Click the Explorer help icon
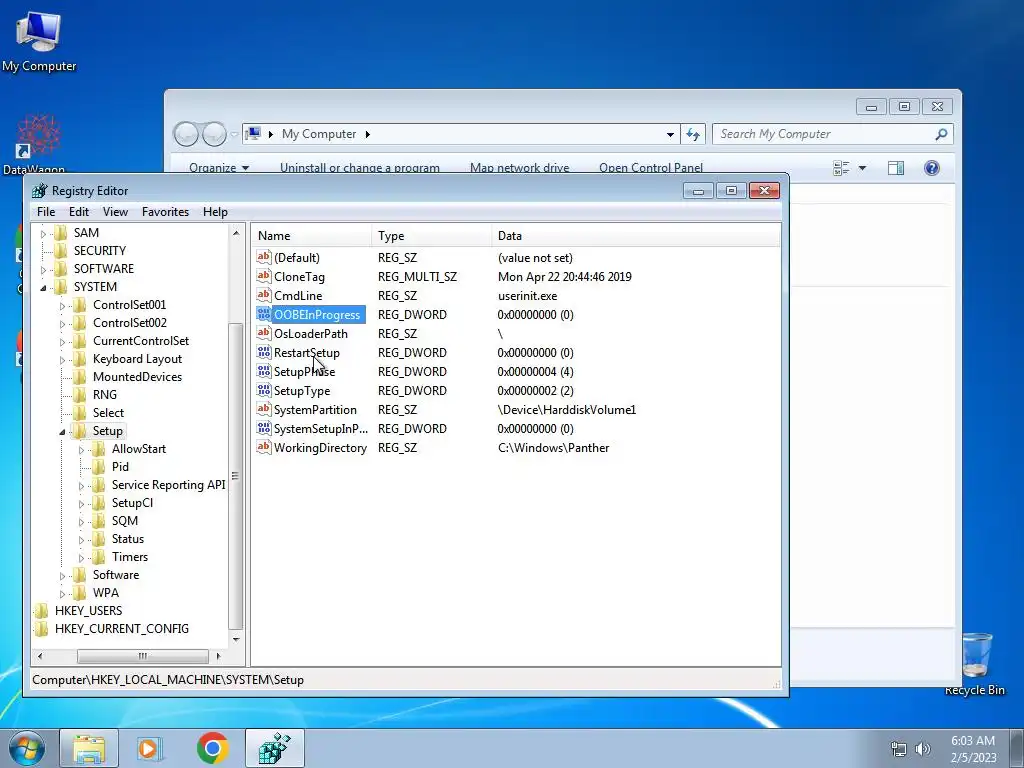Image resolution: width=1024 pixels, height=768 pixels. point(932,168)
